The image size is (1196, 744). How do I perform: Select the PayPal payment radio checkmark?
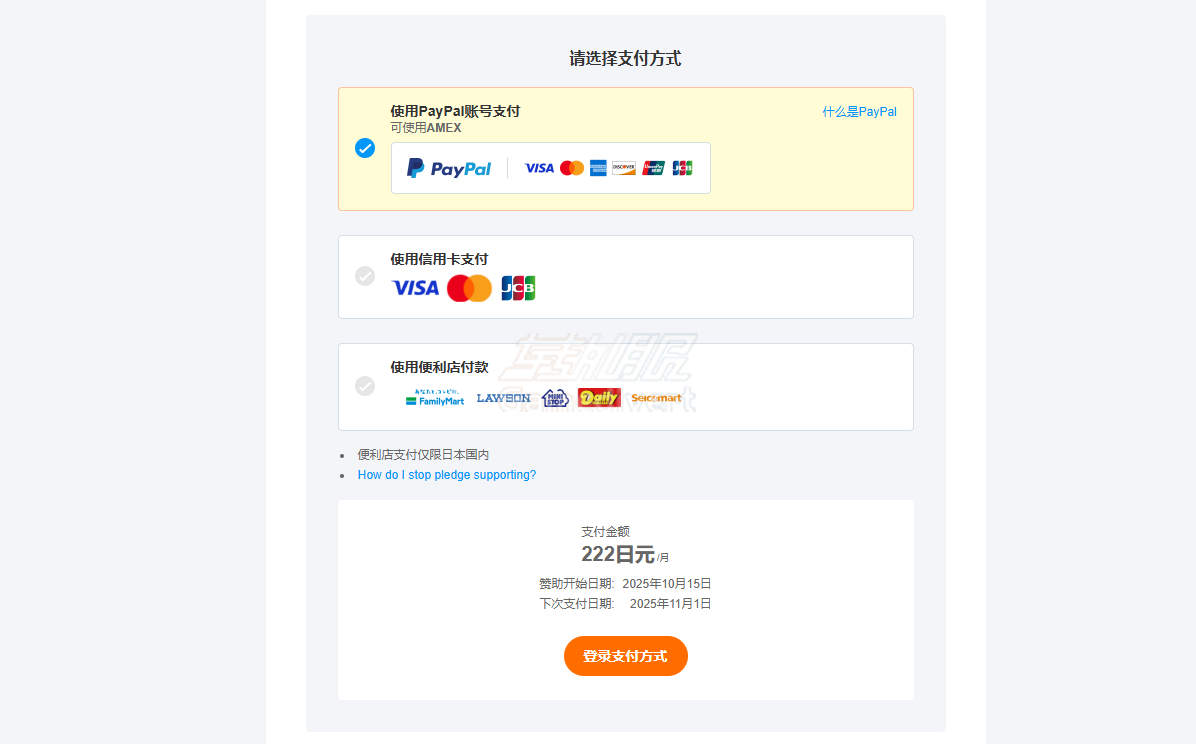pyautogui.click(x=365, y=148)
